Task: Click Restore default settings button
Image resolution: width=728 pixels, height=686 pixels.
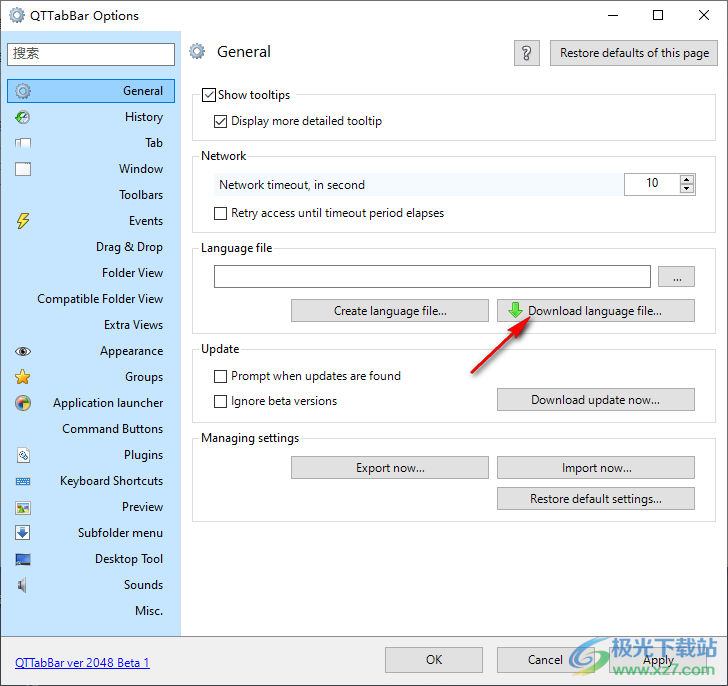Action: pyautogui.click(x=596, y=498)
